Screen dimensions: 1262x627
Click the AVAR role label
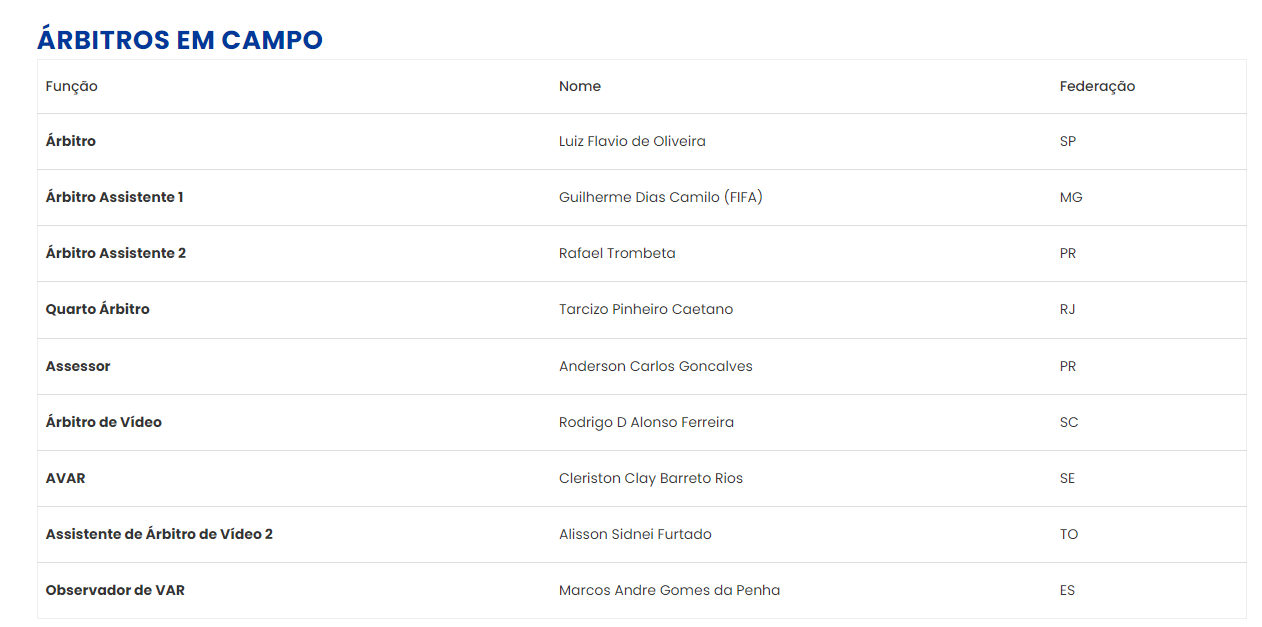(x=66, y=478)
